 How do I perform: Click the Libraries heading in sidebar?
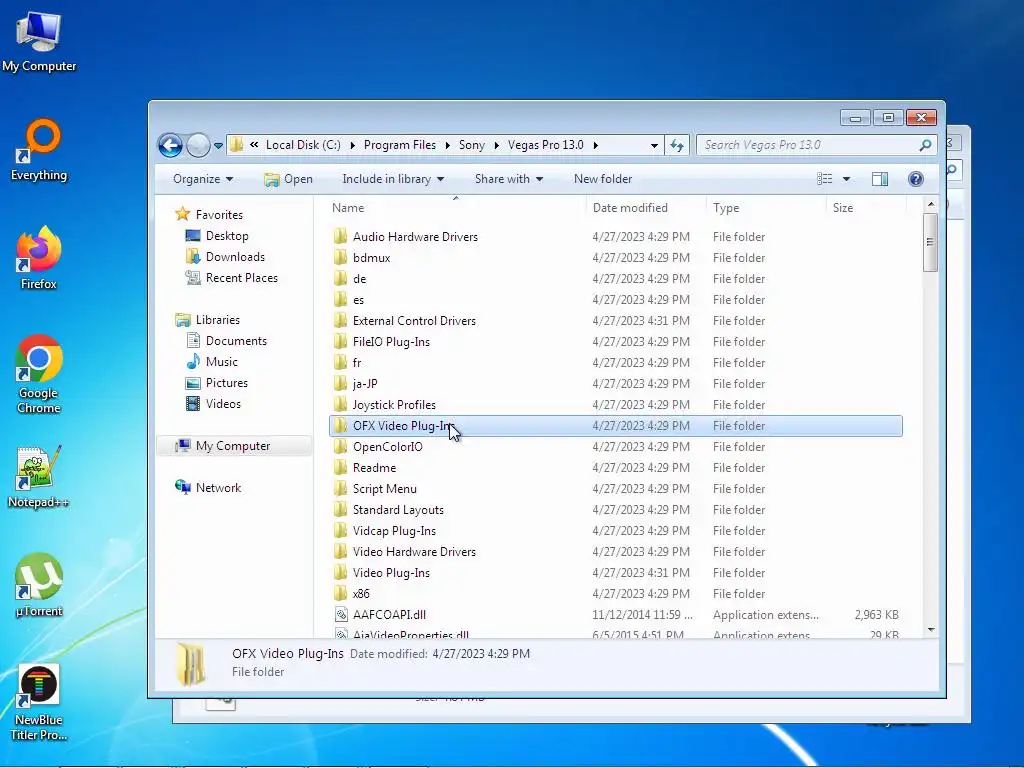coord(208,320)
